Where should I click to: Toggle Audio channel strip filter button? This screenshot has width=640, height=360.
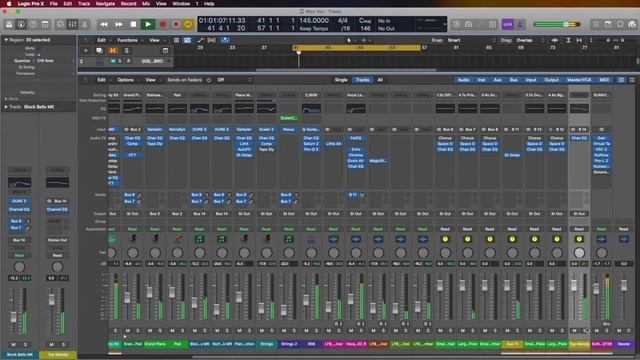coord(463,80)
